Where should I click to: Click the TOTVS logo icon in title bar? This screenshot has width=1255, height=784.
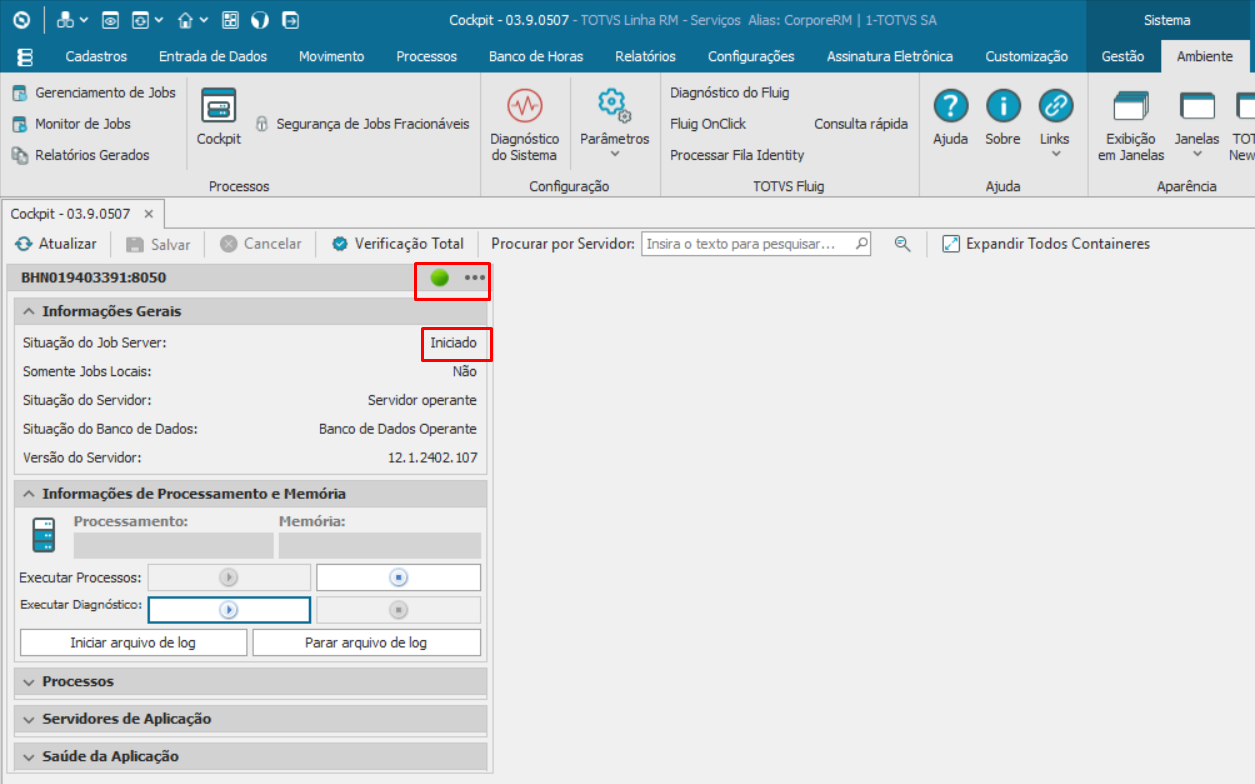click(22, 20)
